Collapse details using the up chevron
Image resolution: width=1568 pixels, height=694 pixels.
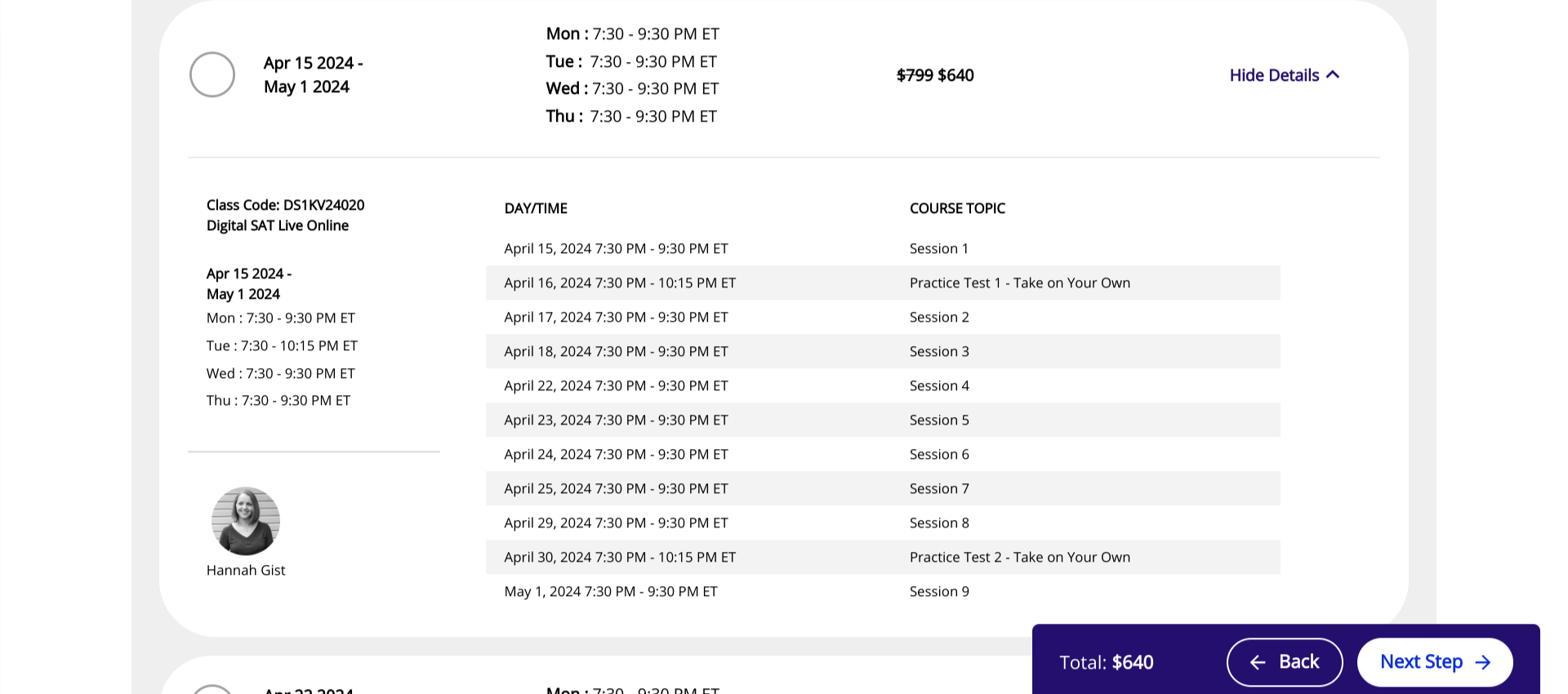tap(1333, 75)
